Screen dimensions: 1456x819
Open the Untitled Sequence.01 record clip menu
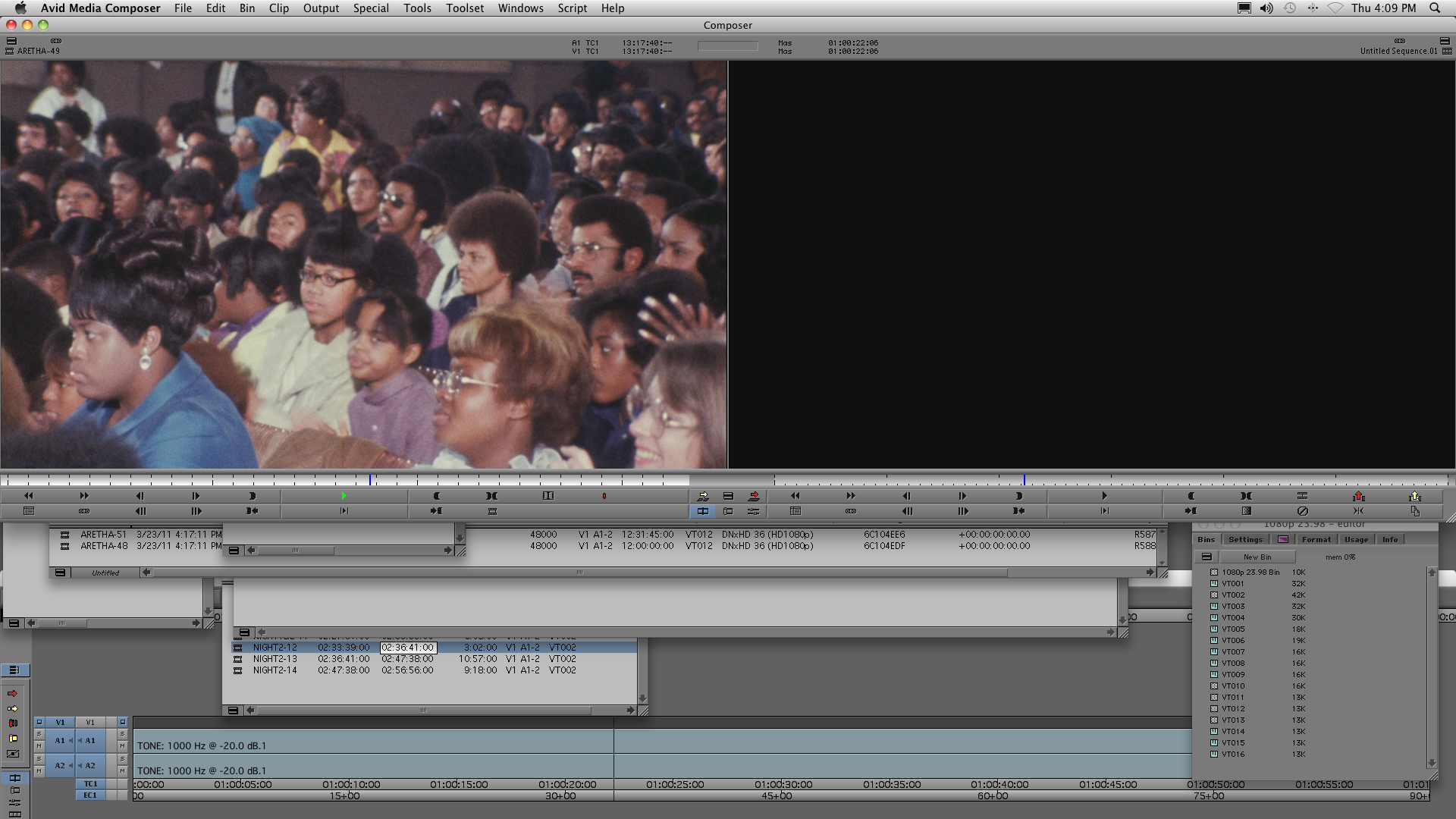coord(1398,52)
